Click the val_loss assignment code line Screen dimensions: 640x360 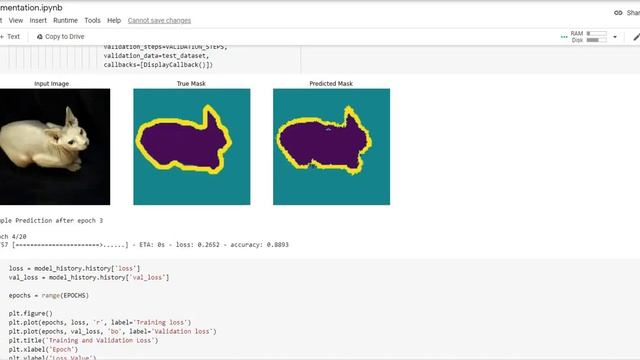[x=89, y=277]
